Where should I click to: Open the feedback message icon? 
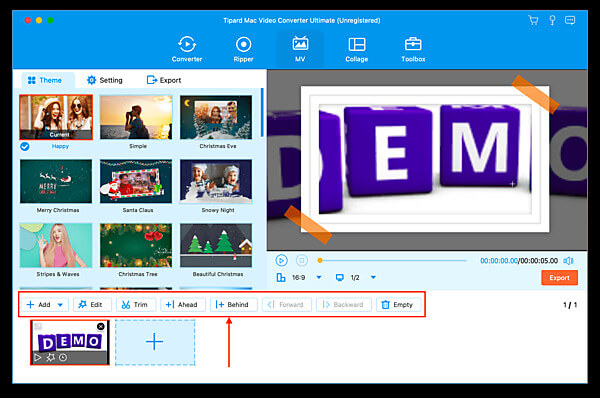[570, 20]
